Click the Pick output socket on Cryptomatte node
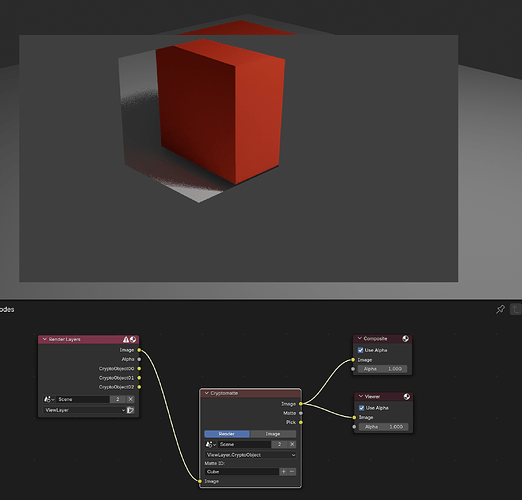Screen dimensions: 522x500 301,422
